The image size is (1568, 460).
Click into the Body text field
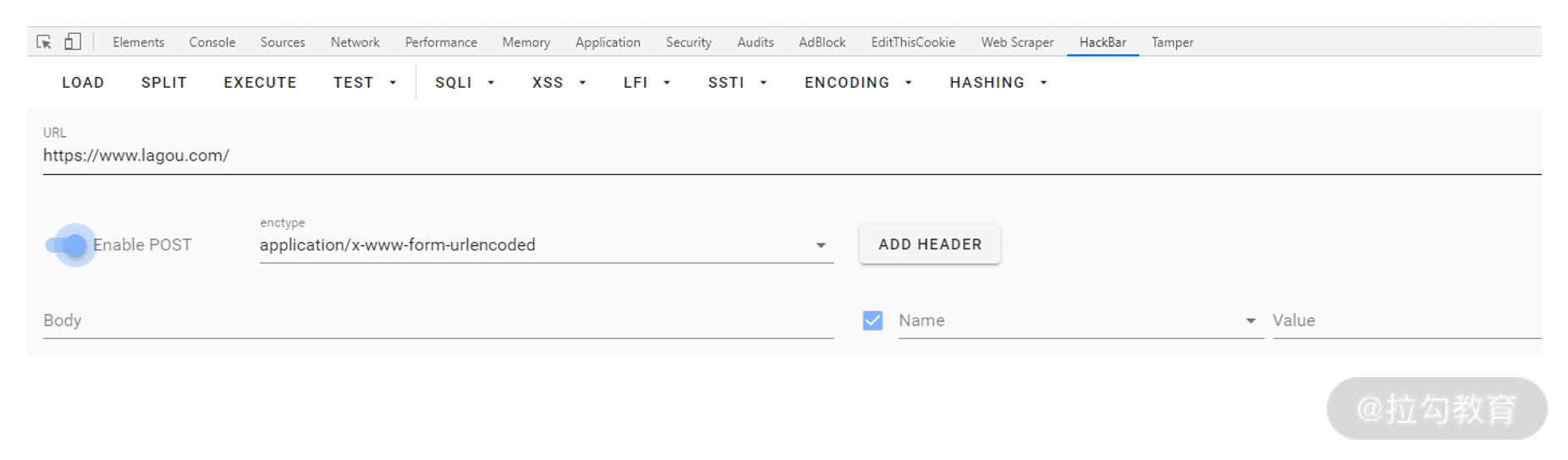click(438, 321)
